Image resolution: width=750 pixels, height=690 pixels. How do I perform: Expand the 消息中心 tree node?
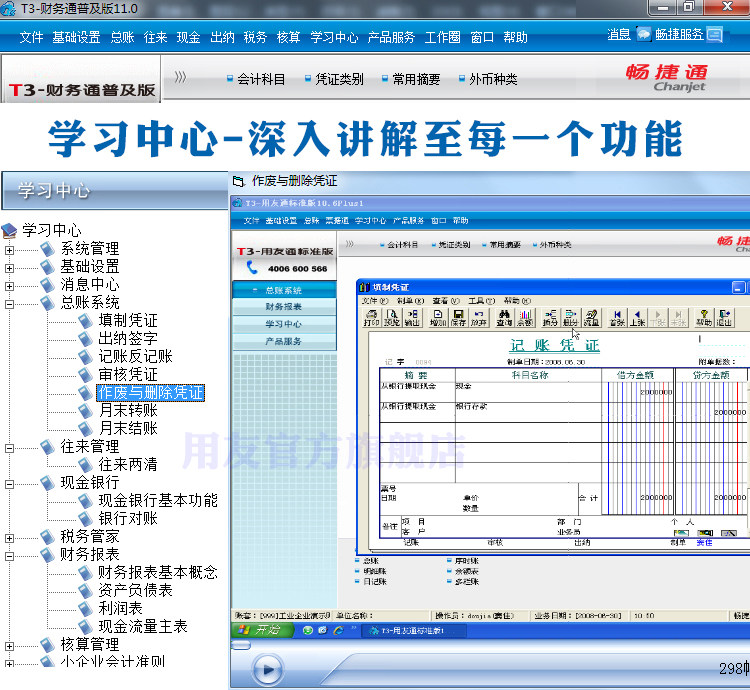[x=10, y=286]
